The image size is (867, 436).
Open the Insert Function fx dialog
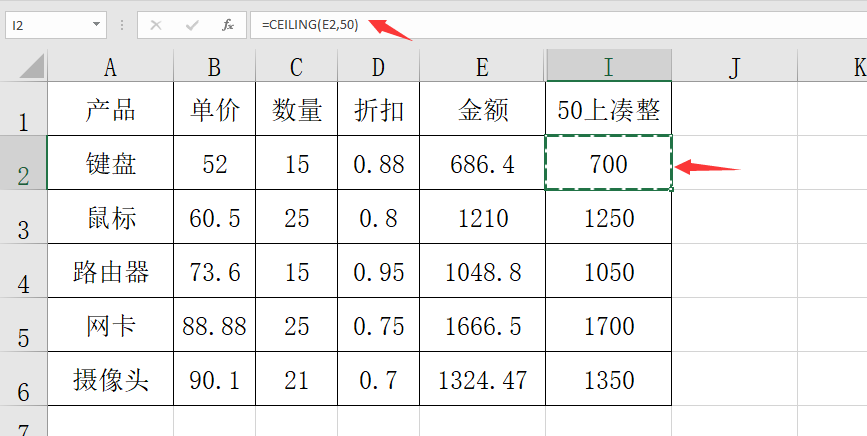tap(228, 24)
